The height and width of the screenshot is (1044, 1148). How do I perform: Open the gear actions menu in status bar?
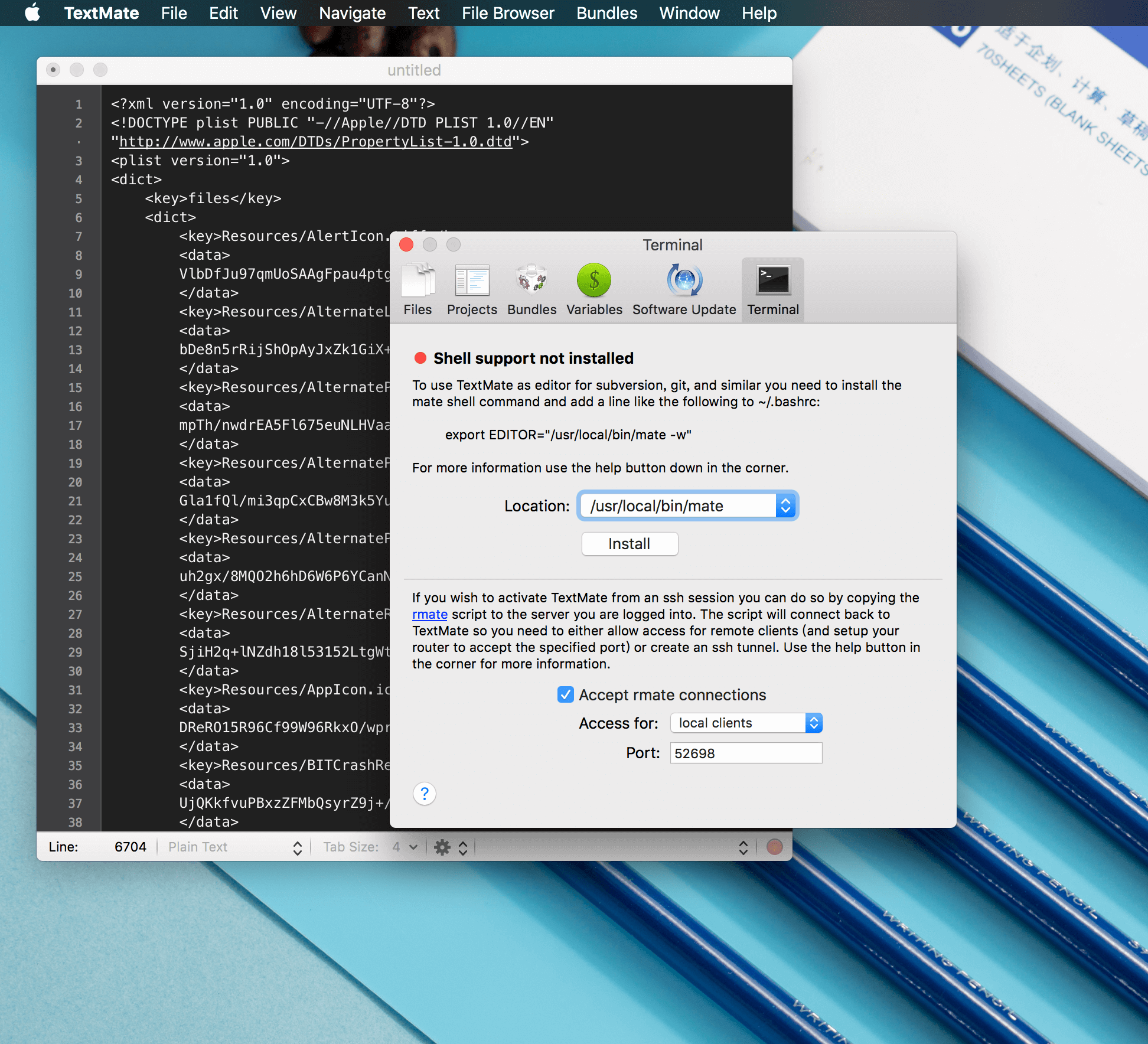tap(442, 847)
